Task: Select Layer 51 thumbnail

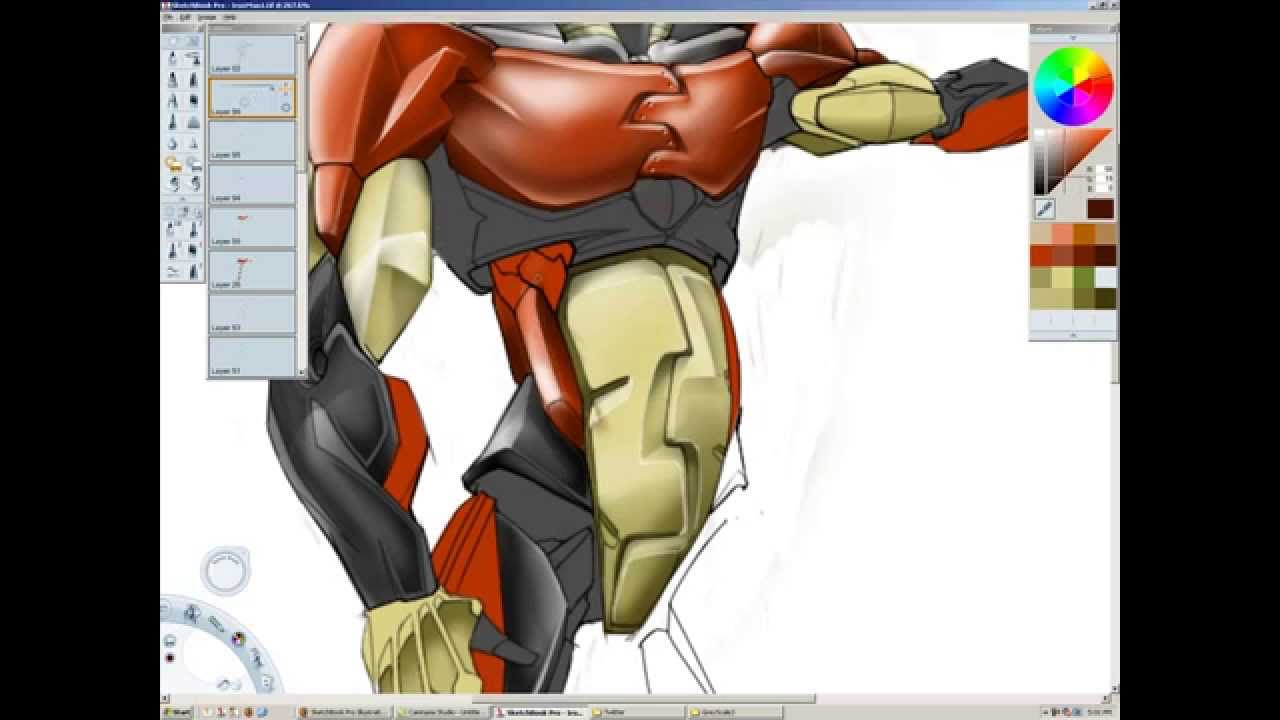Action: pyautogui.click(x=252, y=356)
